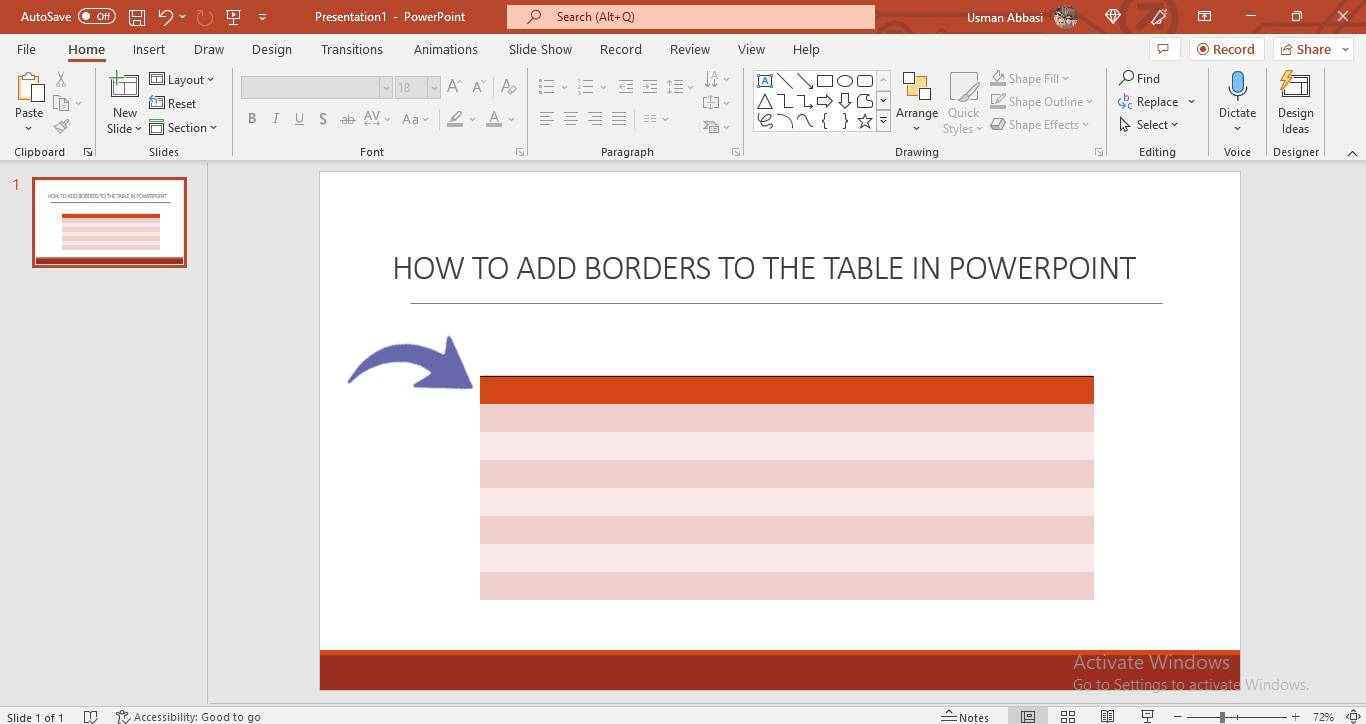Click the Dictate microphone icon
Viewport: 1366px width, 724px height.
[x=1237, y=87]
